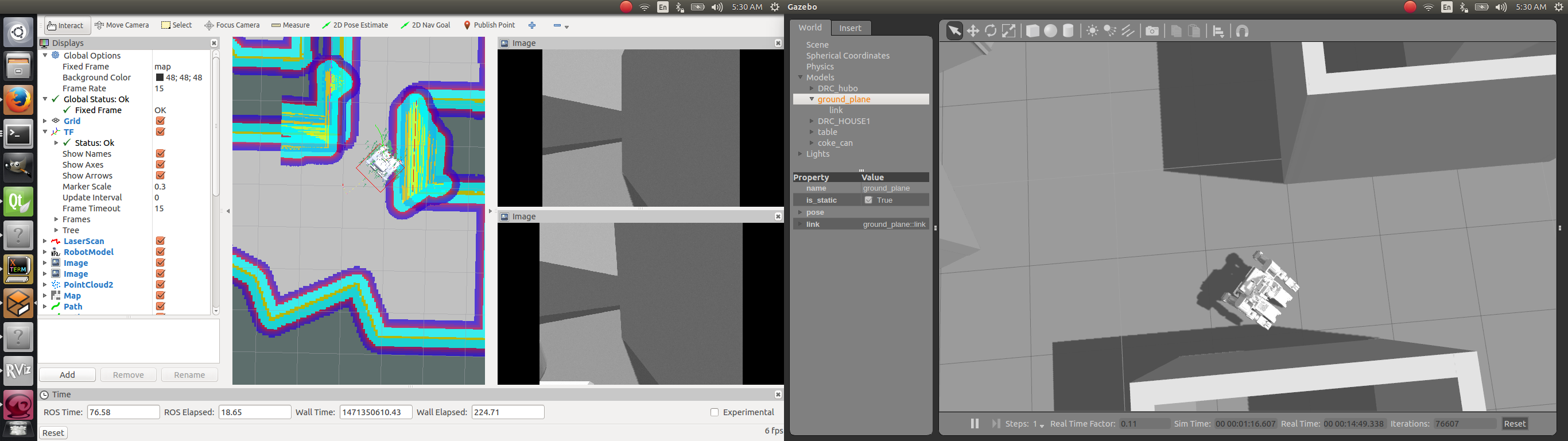Image resolution: width=1568 pixels, height=441 pixels.
Task: Toggle the PointCloud2 display checkbox
Action: point(161,285)
